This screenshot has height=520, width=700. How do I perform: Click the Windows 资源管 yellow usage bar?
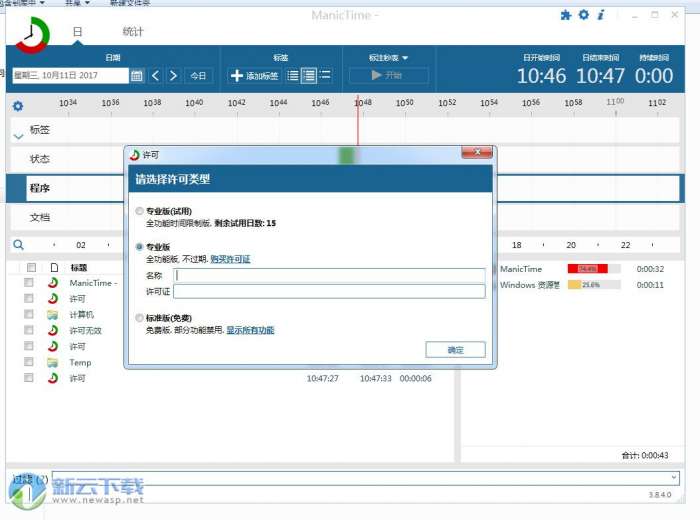pos(574,285)
